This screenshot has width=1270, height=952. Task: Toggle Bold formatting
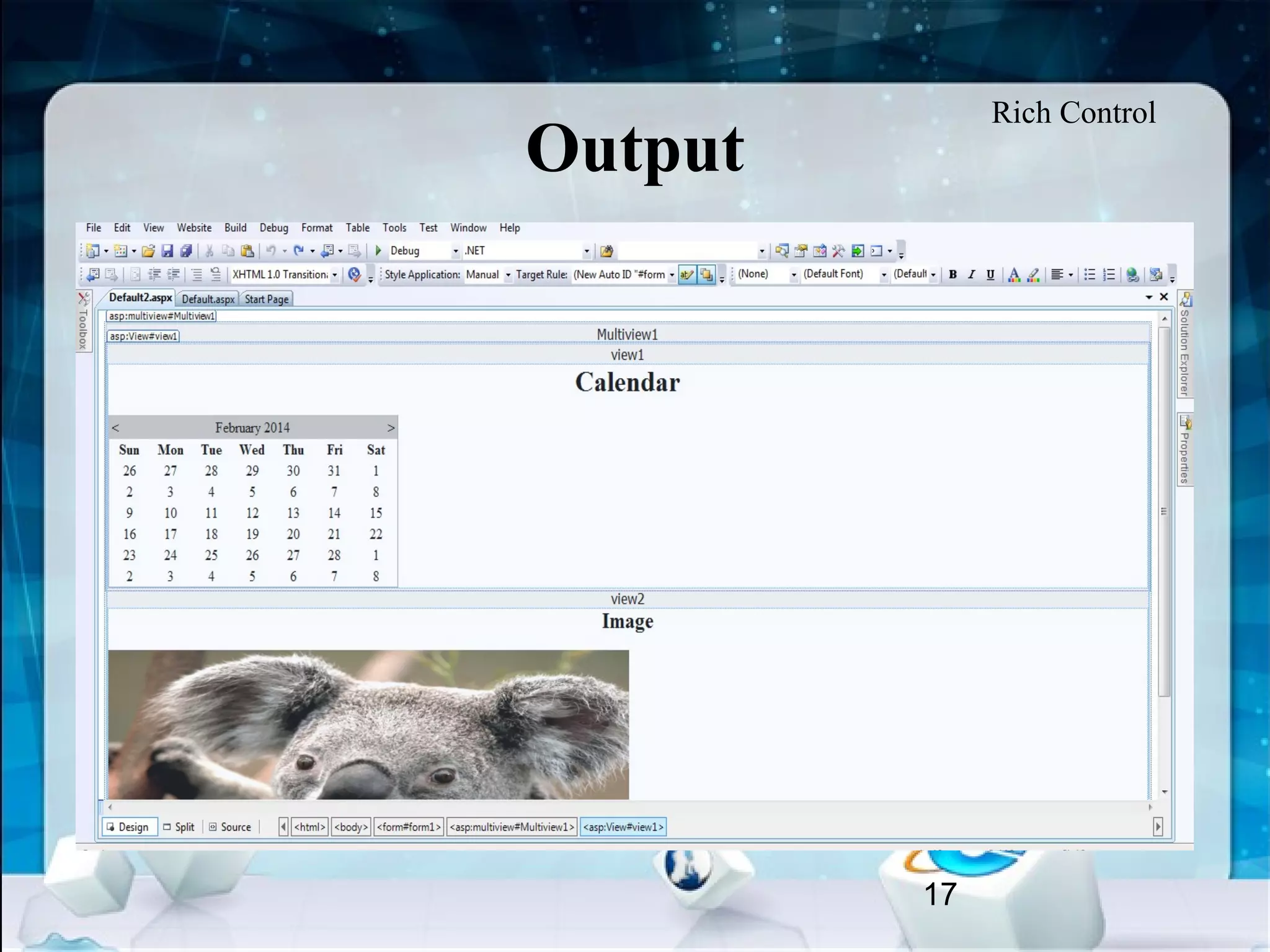(x=953, y=275)
